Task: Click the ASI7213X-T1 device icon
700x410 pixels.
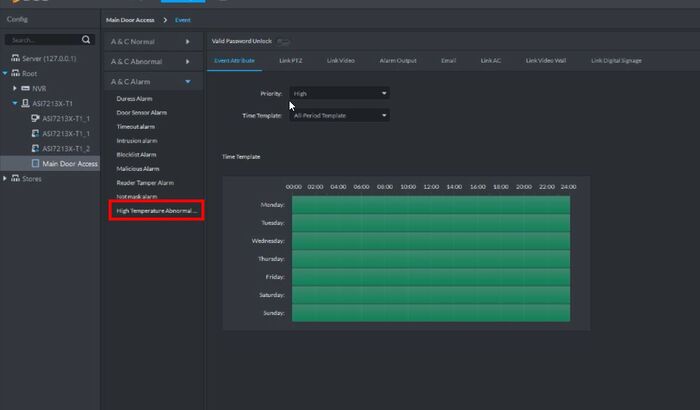Action: pos(25,103)
